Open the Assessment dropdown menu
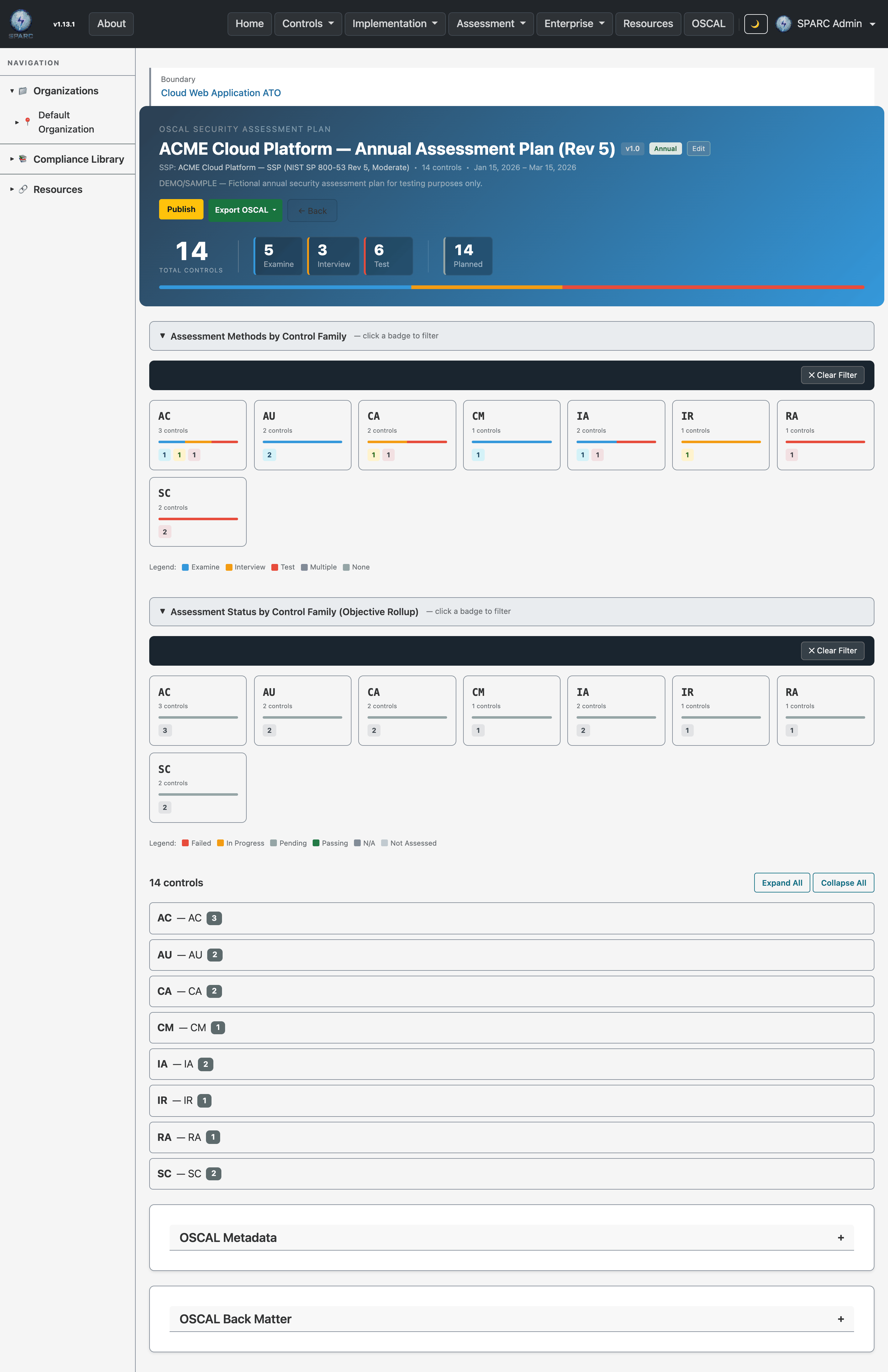 click(x=491, y=24)
